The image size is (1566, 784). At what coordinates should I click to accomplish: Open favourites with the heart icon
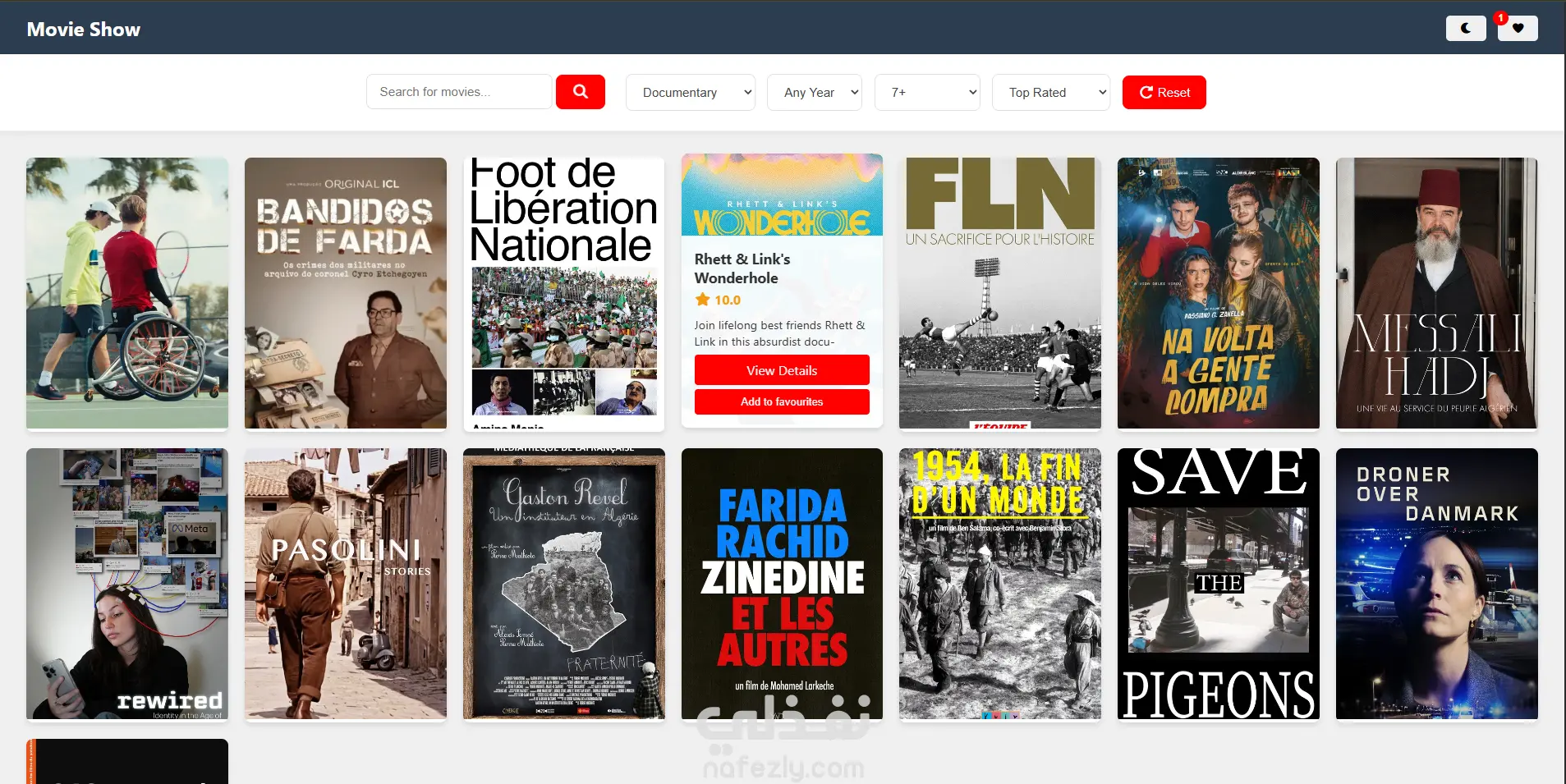point(1518,28)
